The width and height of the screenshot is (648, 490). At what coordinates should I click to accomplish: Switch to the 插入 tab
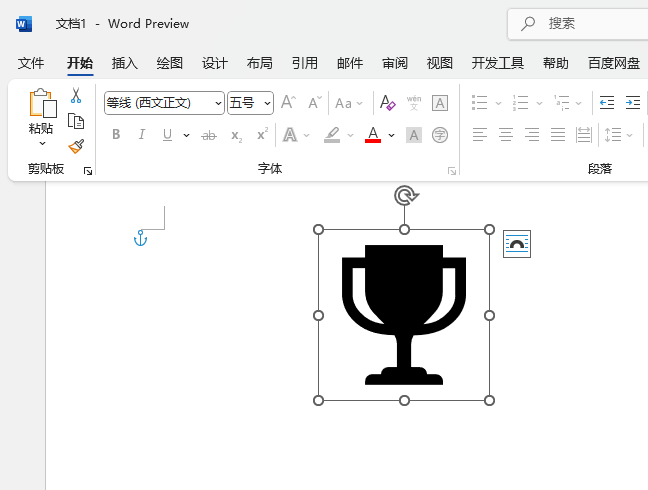pos(125,63)
